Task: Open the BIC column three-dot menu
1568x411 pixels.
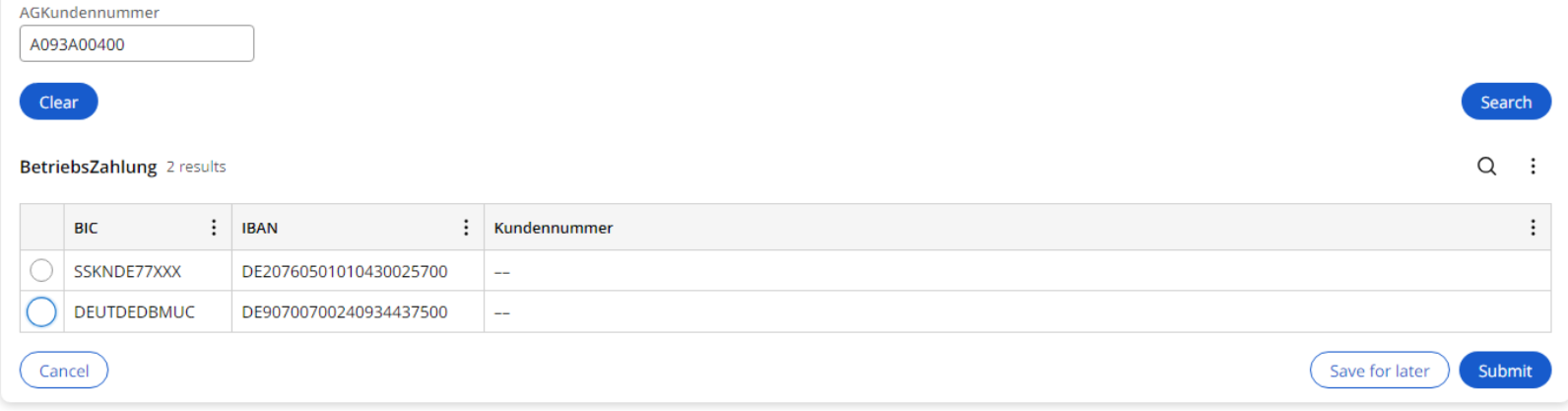Action: click(x=214, y=228)
